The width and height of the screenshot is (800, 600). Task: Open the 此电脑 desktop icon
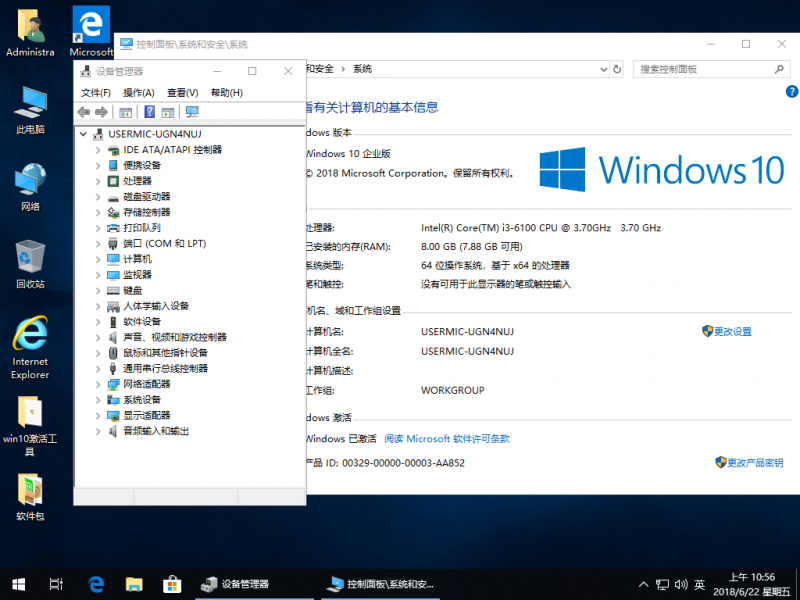click(x=31, y=110)
